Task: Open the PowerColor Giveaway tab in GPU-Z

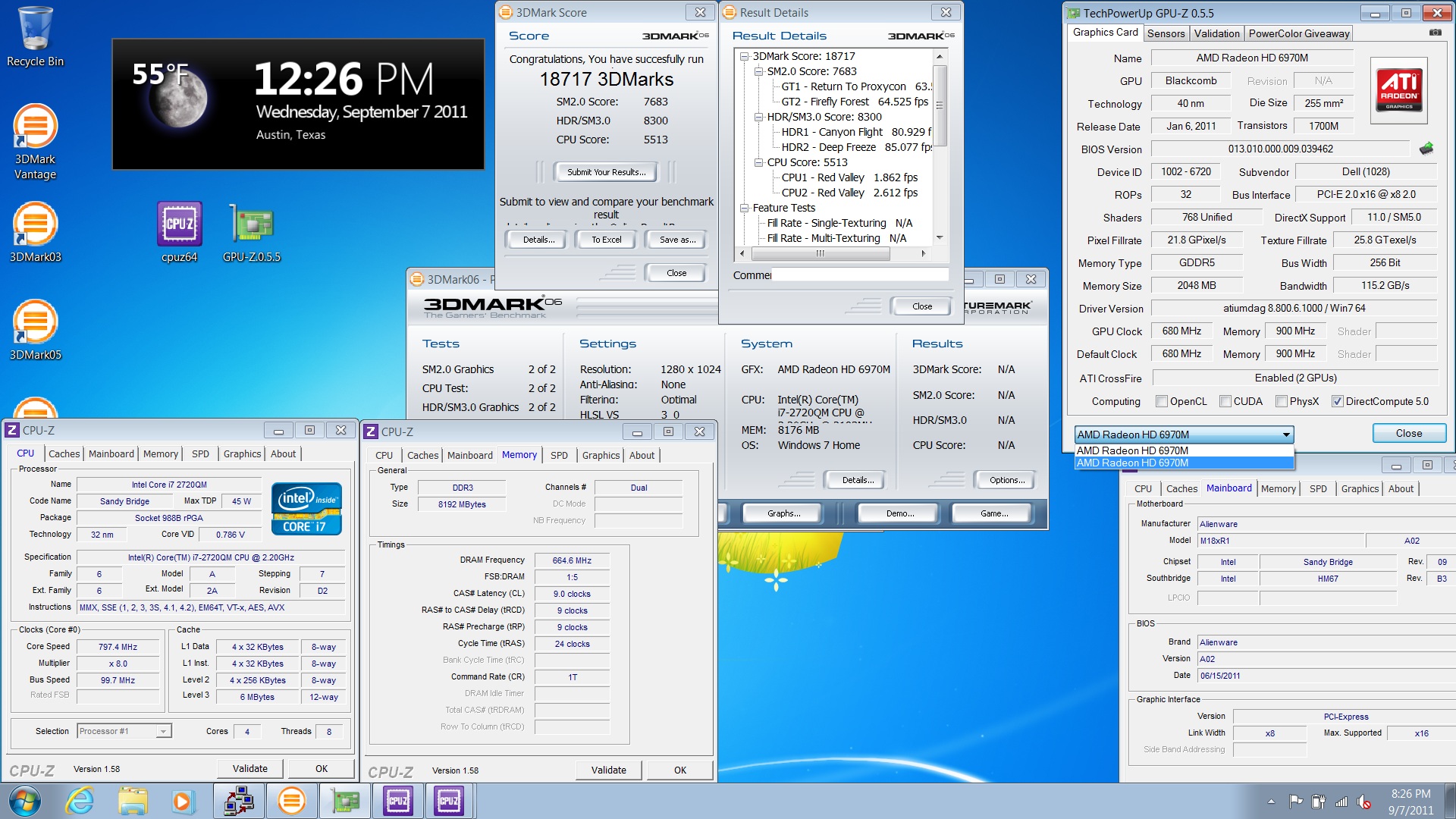Action: pos(1299,33)
